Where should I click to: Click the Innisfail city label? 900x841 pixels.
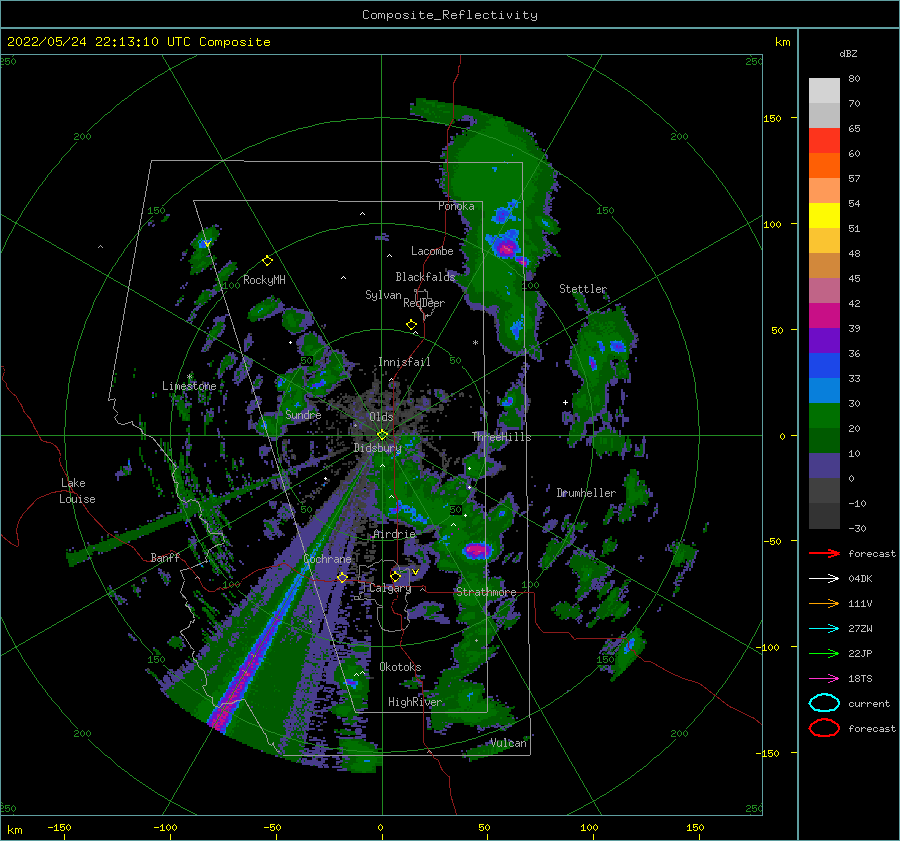(x=404, y=362)
